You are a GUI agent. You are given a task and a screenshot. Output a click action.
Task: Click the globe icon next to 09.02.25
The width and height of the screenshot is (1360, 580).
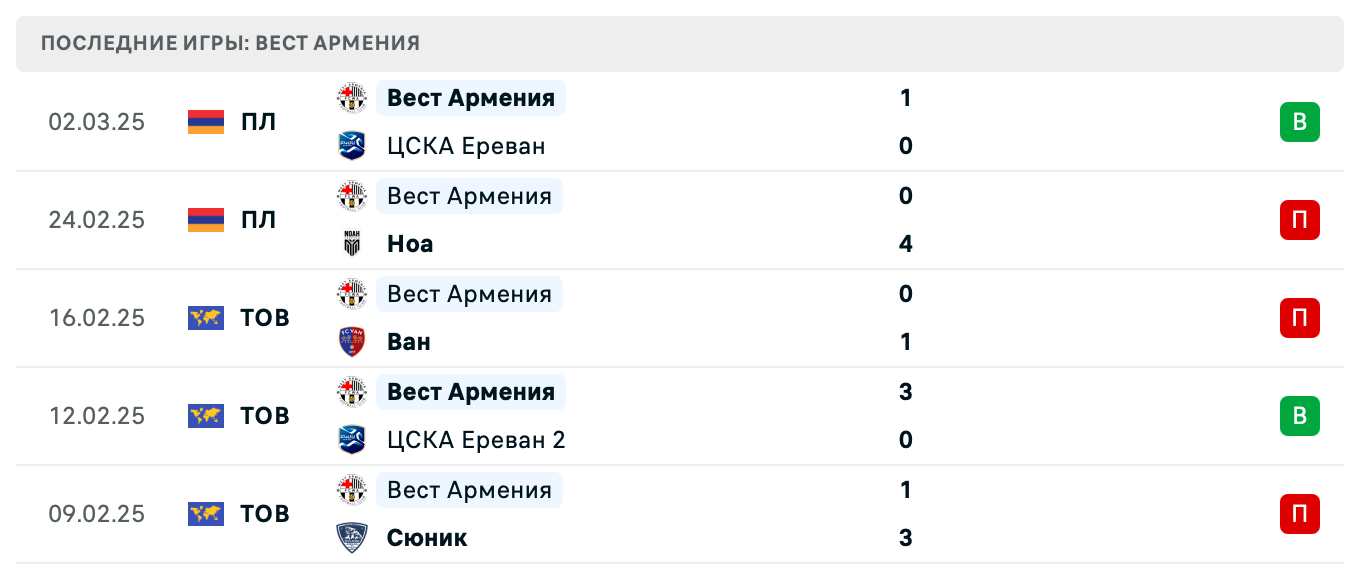(204, 514)
